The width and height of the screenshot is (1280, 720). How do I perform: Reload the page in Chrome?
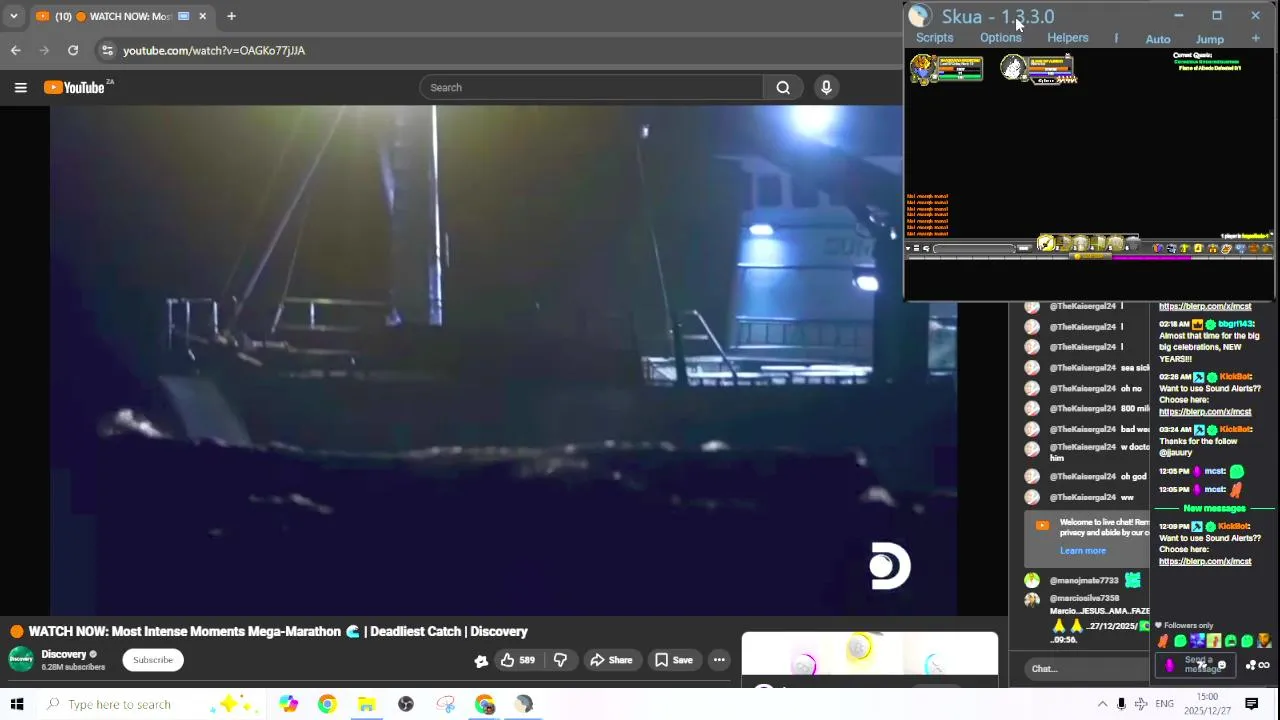[x=73, y=50]
